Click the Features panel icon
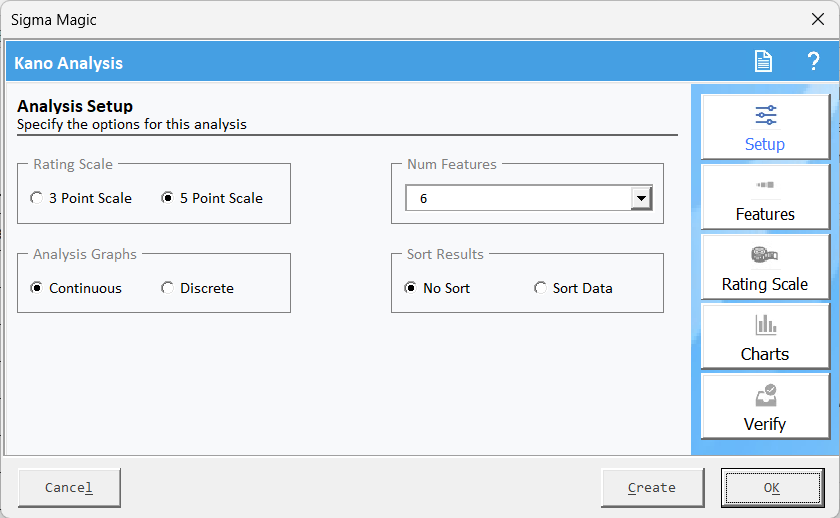This screenshot has width=840, height=518. tap(765, 185)
